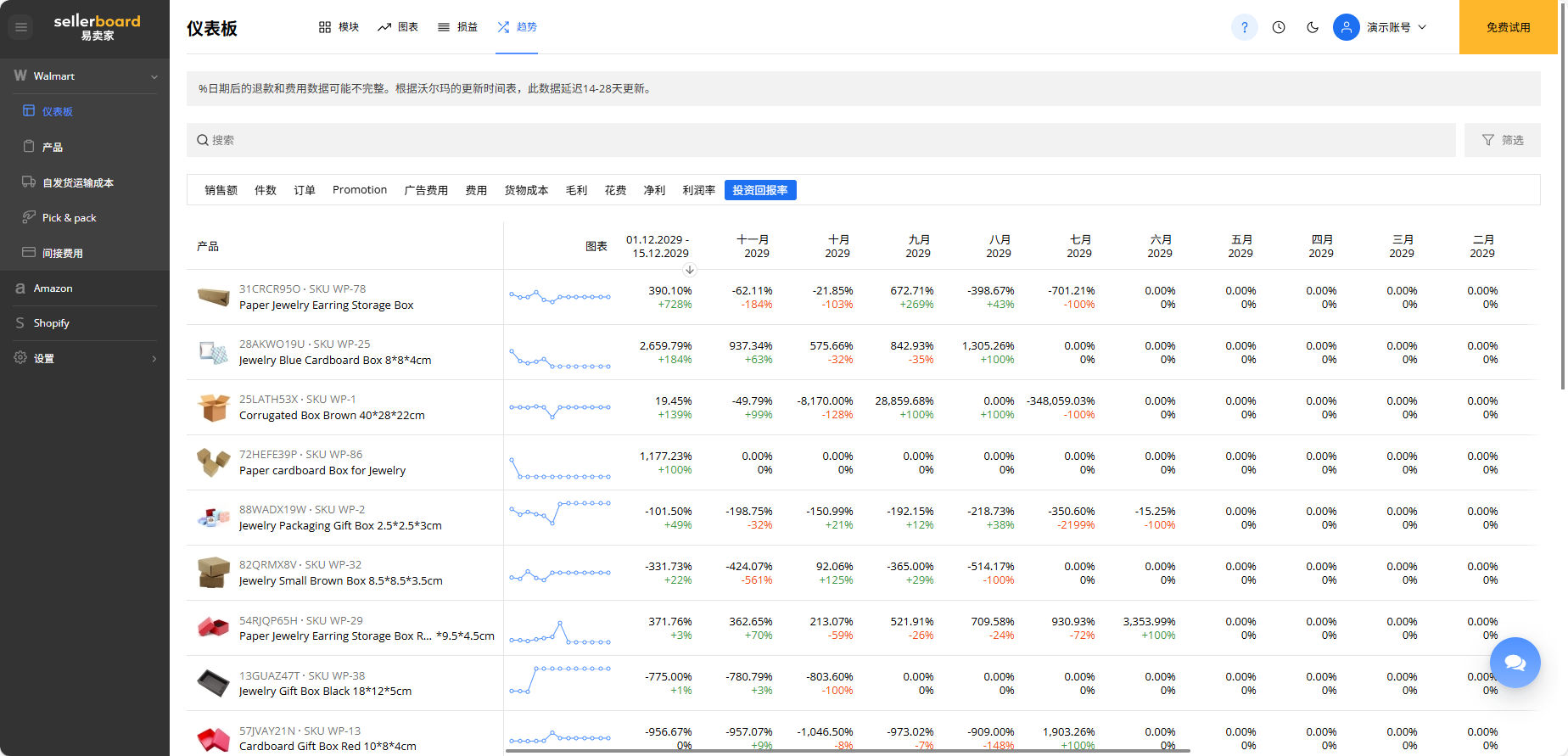Switch to the 损益 view tab
Screen dimensions: 1568x756
[457, 27]
